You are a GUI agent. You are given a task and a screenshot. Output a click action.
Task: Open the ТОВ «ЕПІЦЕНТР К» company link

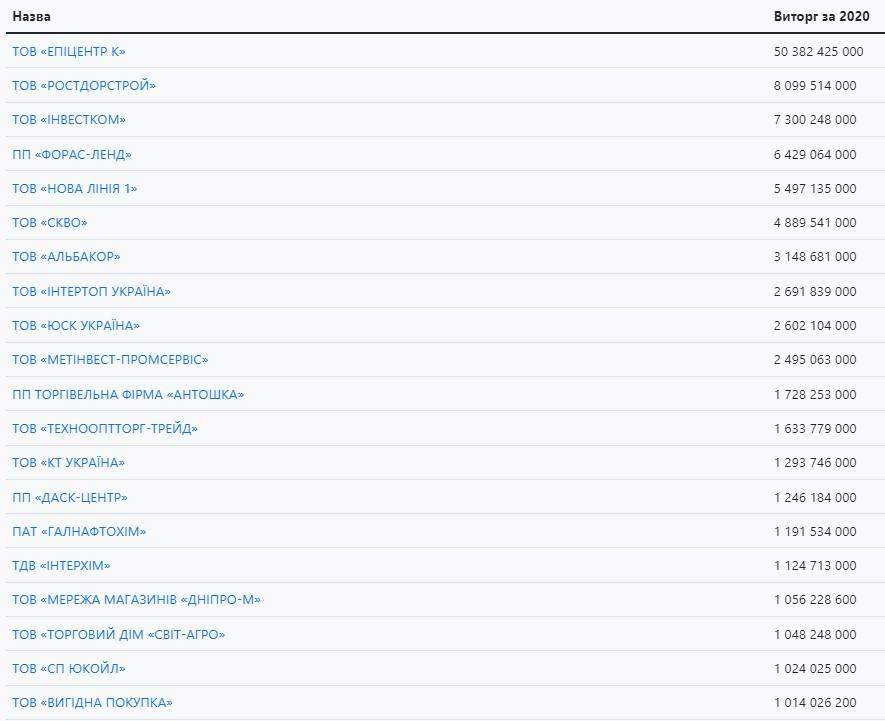click(x=69, y=51)
